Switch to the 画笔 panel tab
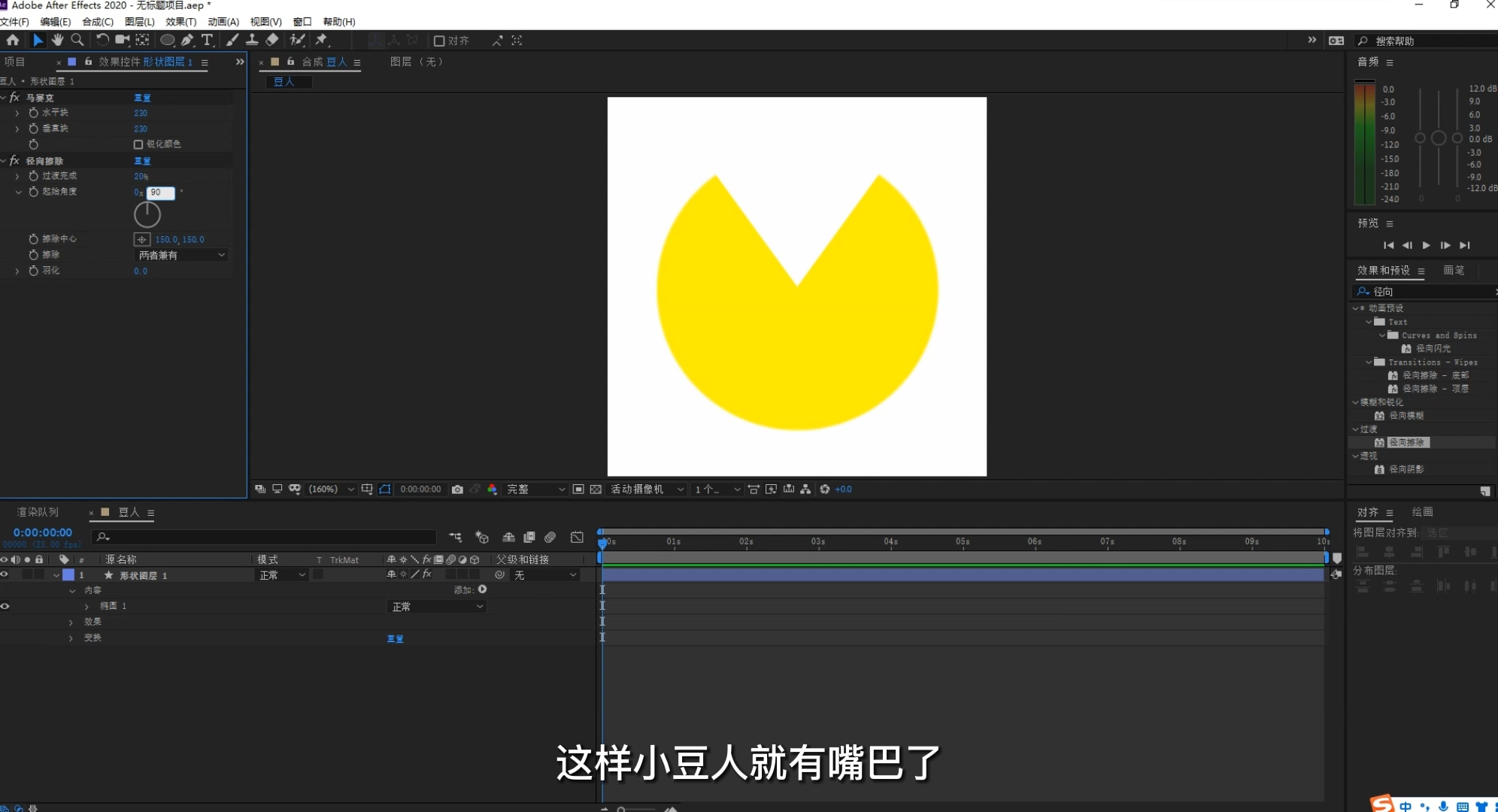The height and width of the screenshot is (812, 1498). click(x=1454, y=271)
